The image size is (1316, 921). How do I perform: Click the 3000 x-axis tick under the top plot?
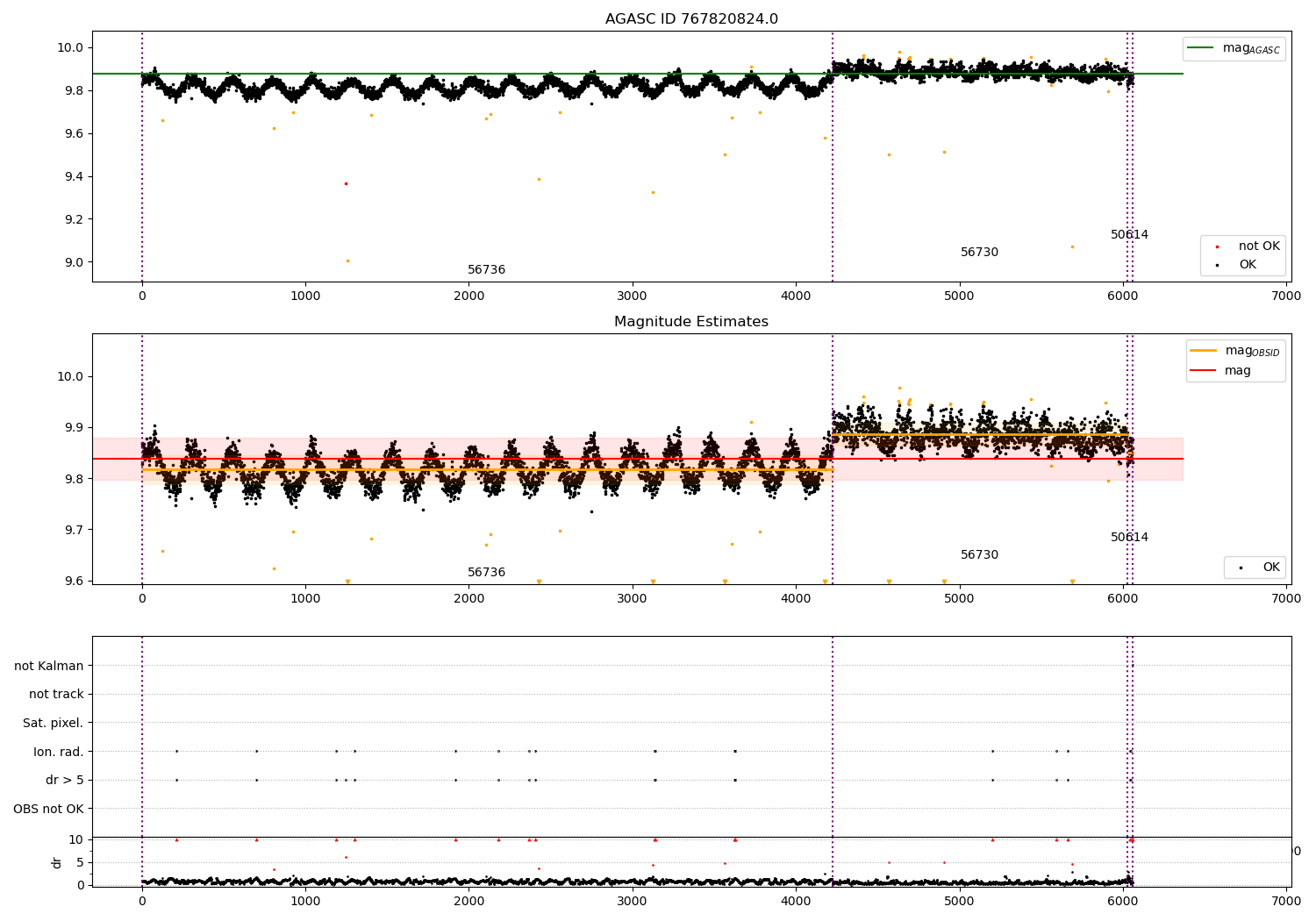(x=633, y=296)
